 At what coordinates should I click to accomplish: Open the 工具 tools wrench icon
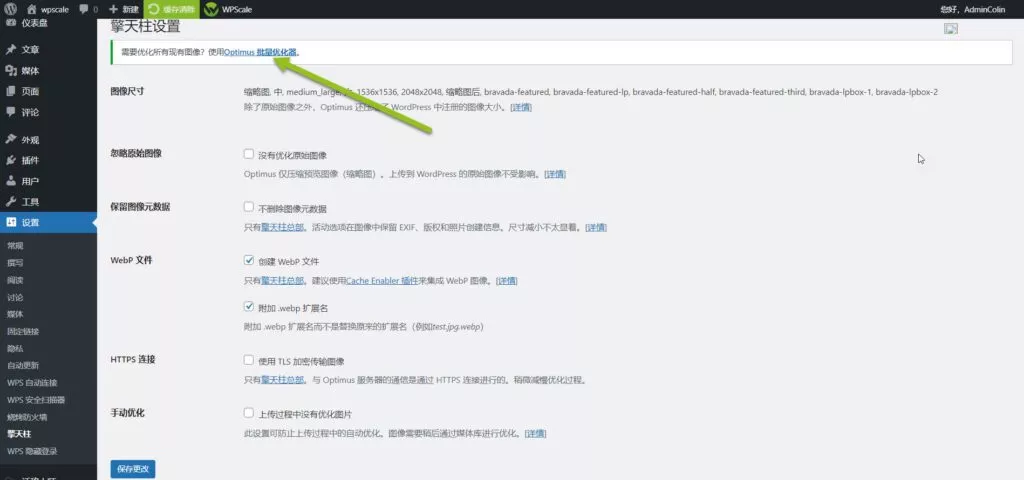pos(10,202)
